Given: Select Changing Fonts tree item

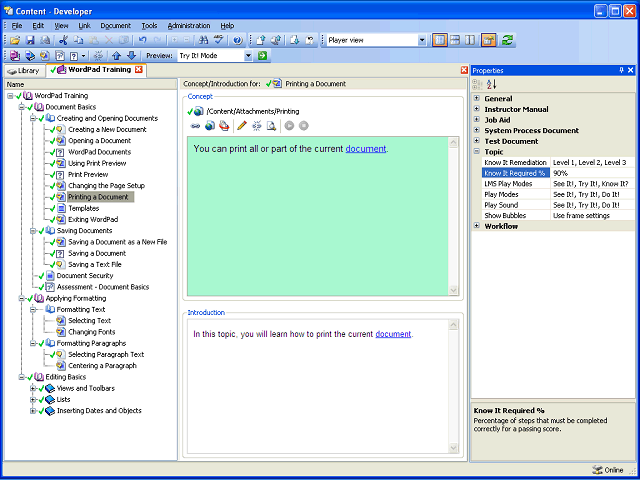Looking at the screenshot, I should 91,332.
